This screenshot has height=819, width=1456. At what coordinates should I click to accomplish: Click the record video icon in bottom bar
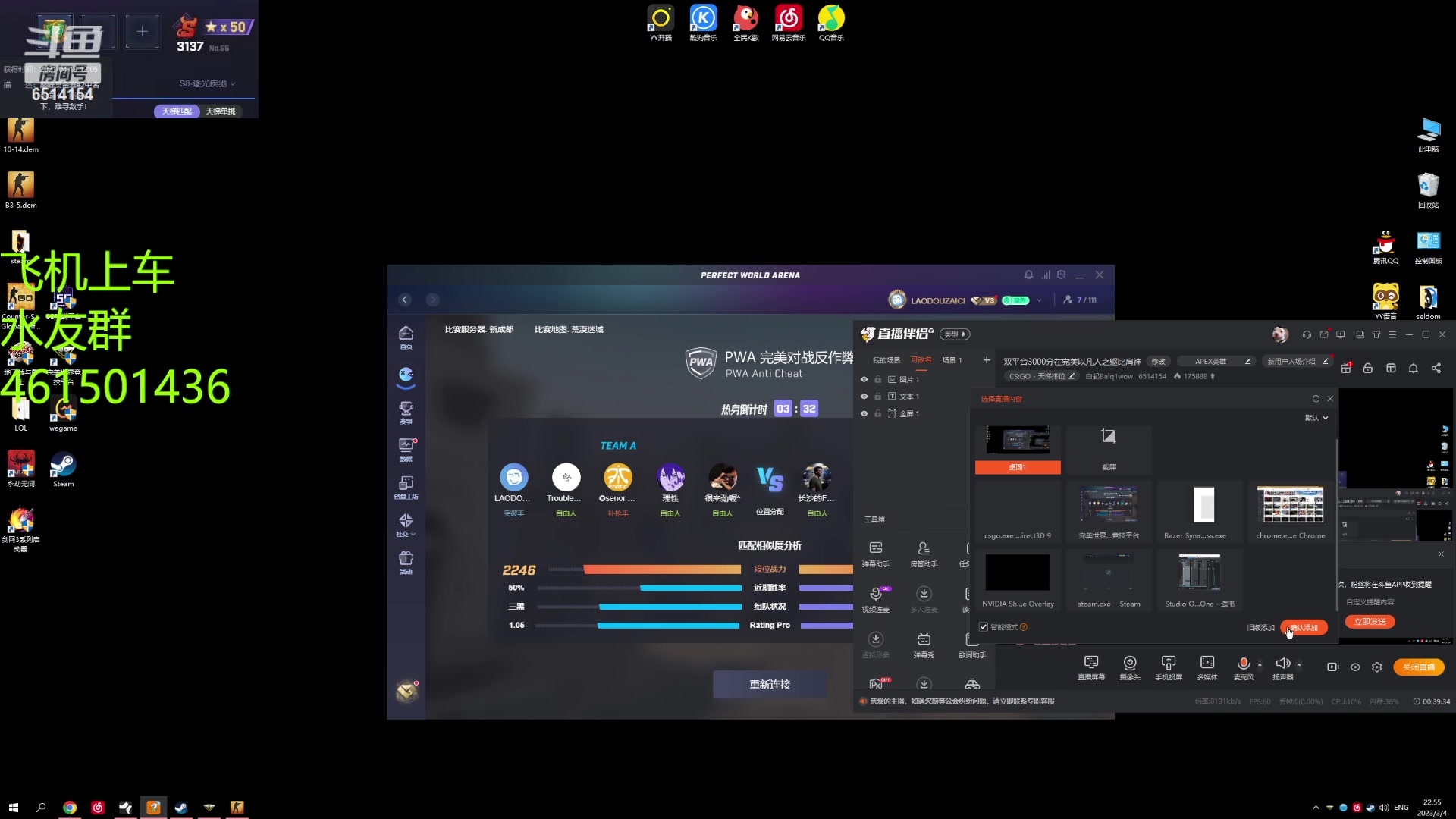point(1332,667)
